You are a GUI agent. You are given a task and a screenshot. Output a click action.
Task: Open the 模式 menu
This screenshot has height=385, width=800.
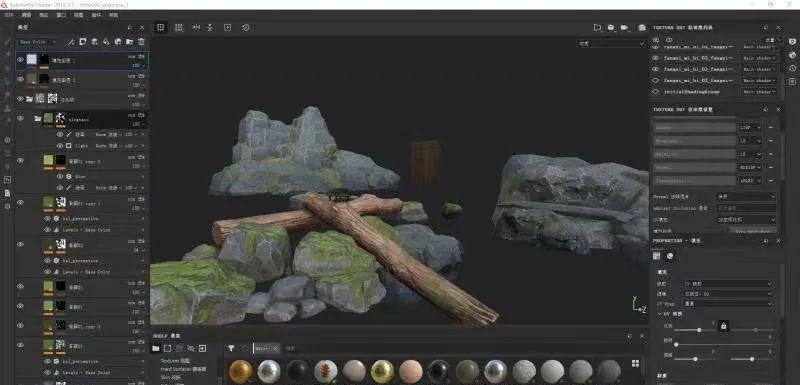coord(43,15)
